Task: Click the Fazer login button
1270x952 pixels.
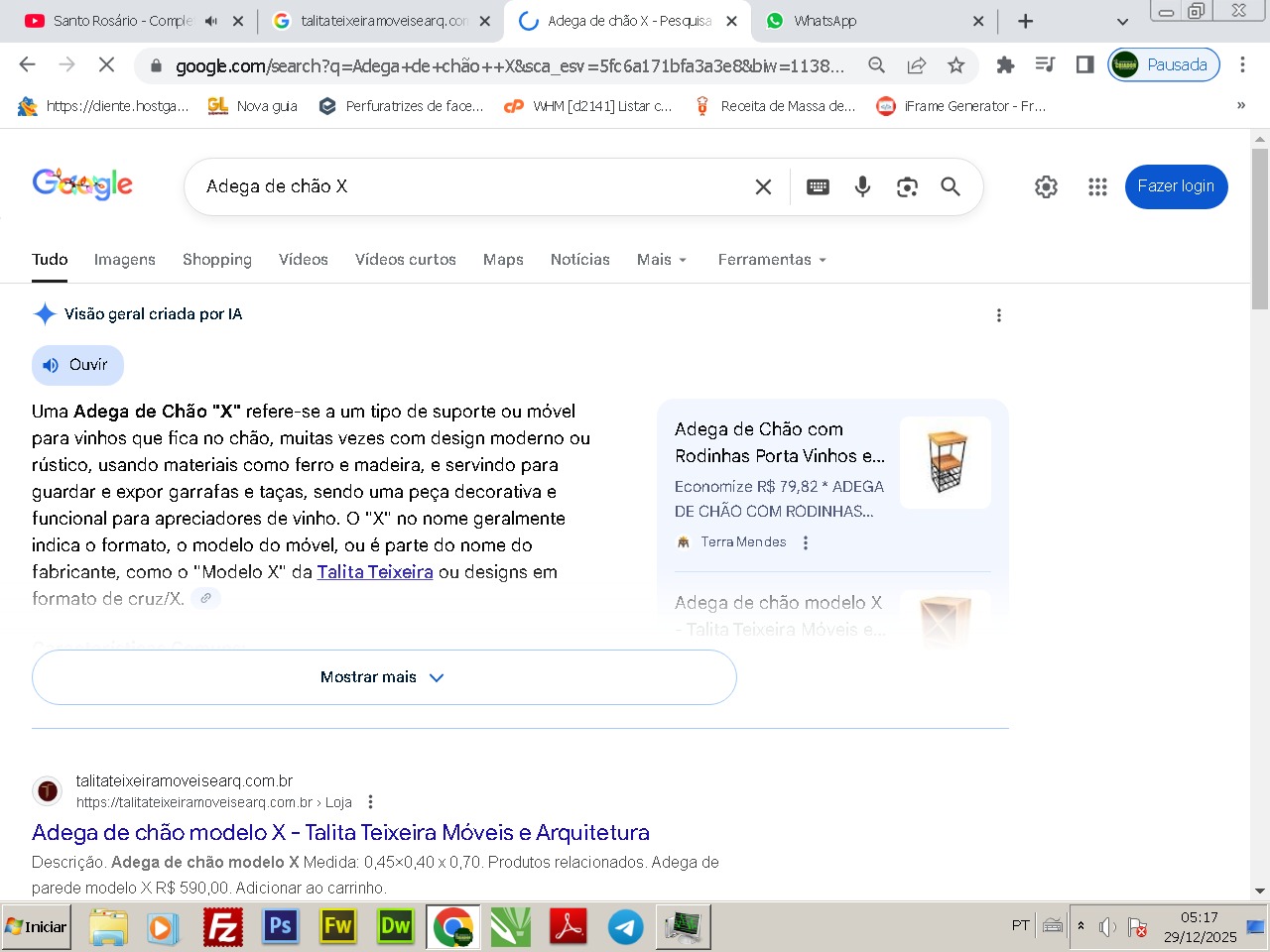Action: point(1176,186)
